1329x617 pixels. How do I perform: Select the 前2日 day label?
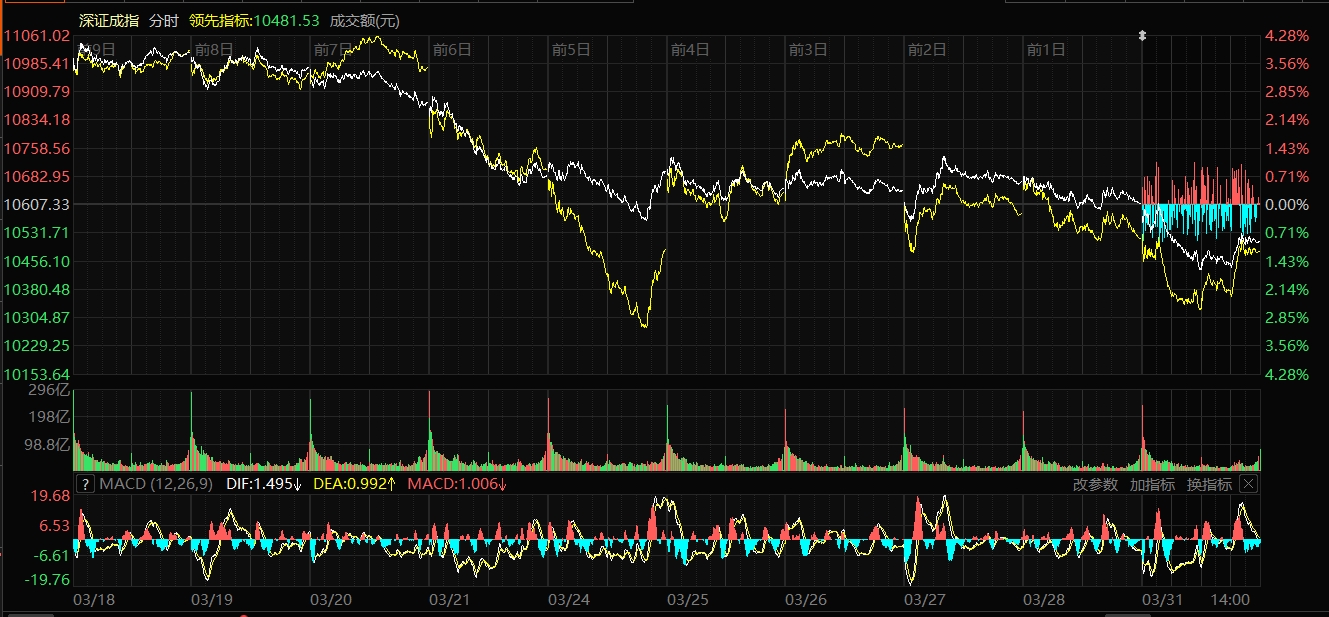point(927,48)
